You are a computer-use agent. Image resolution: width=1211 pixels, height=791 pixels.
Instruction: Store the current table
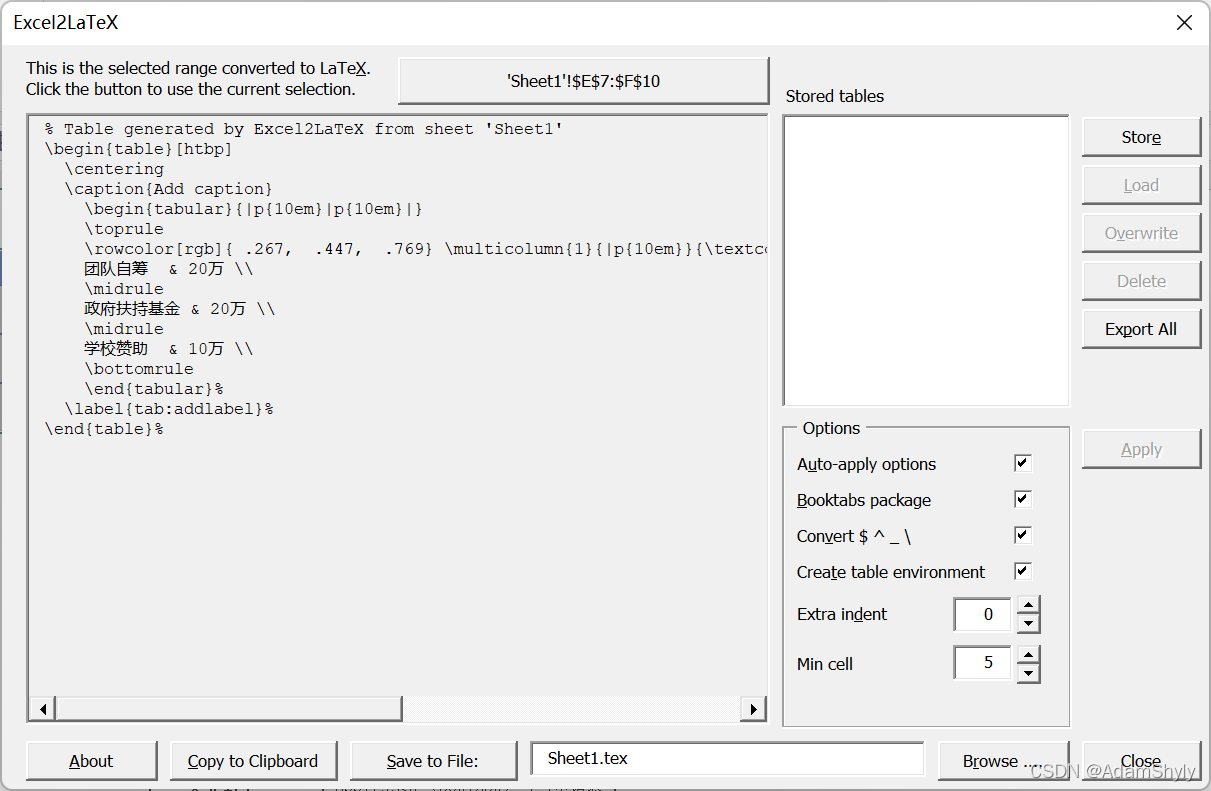click(1141, 137)
